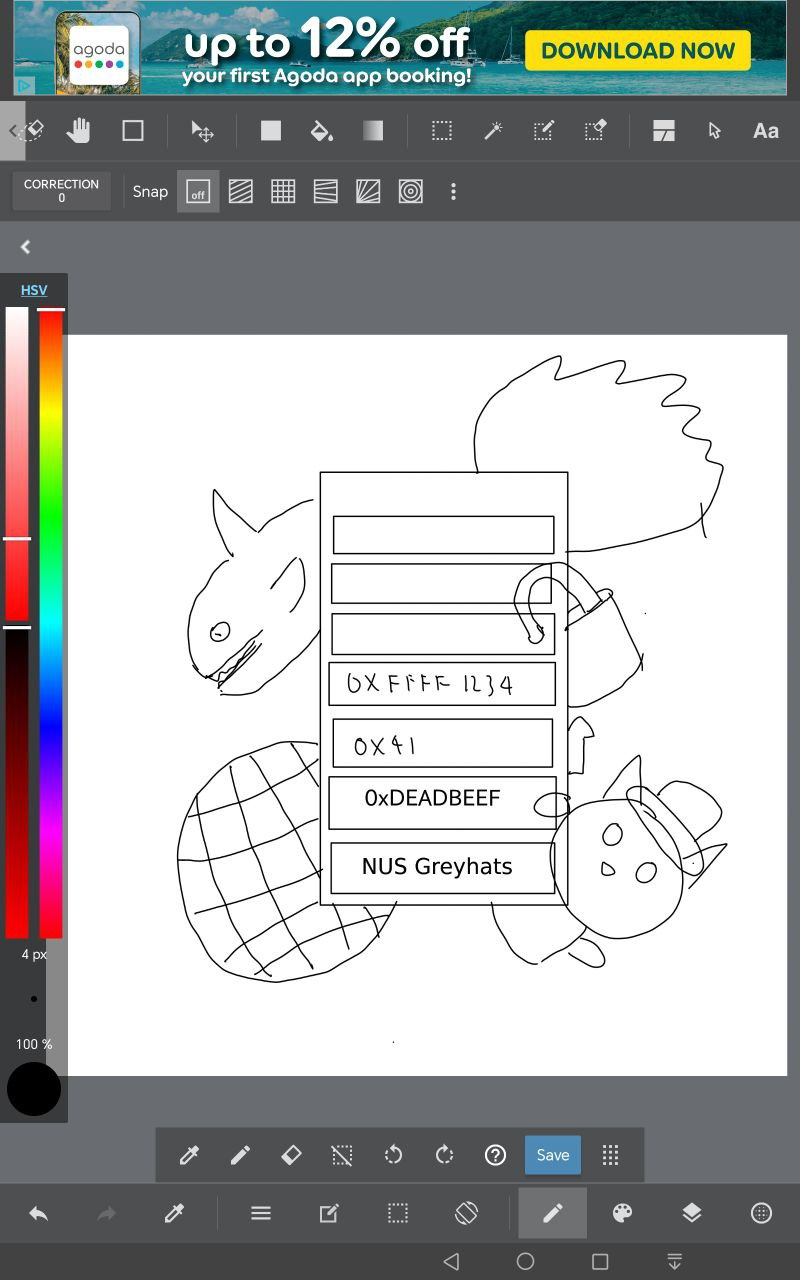The height and width of the screenshot is (1280, 800).
Task: Open the hamburger main menu
Action: [x=261, y=1213]
